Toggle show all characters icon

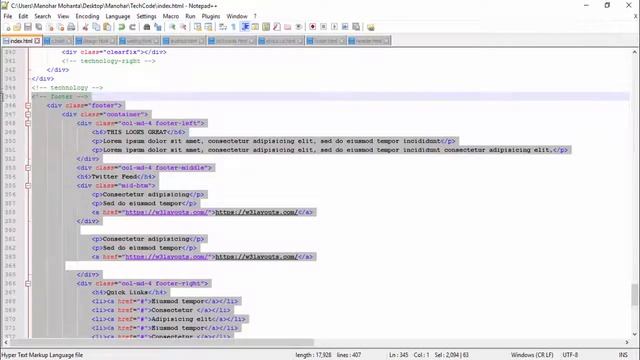pyautogui.click(x=233, y=27)
